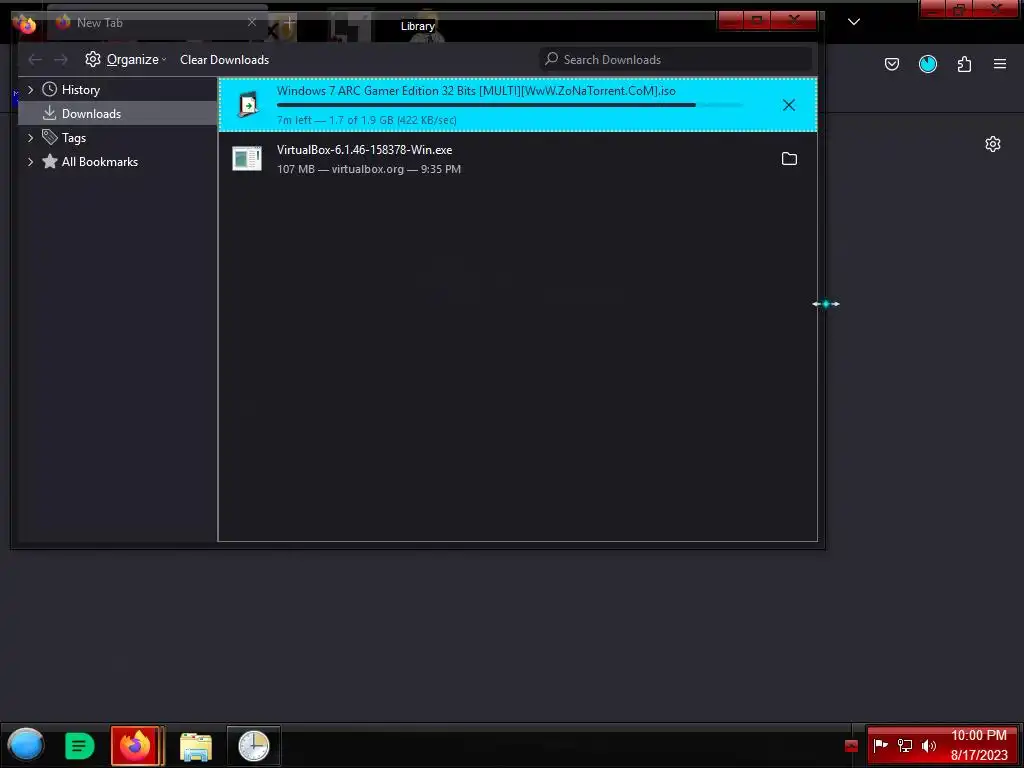Cancel the Windows 7 ARC iso download
The width and height of the screenshot is (1024, 768).
point(789,105)
